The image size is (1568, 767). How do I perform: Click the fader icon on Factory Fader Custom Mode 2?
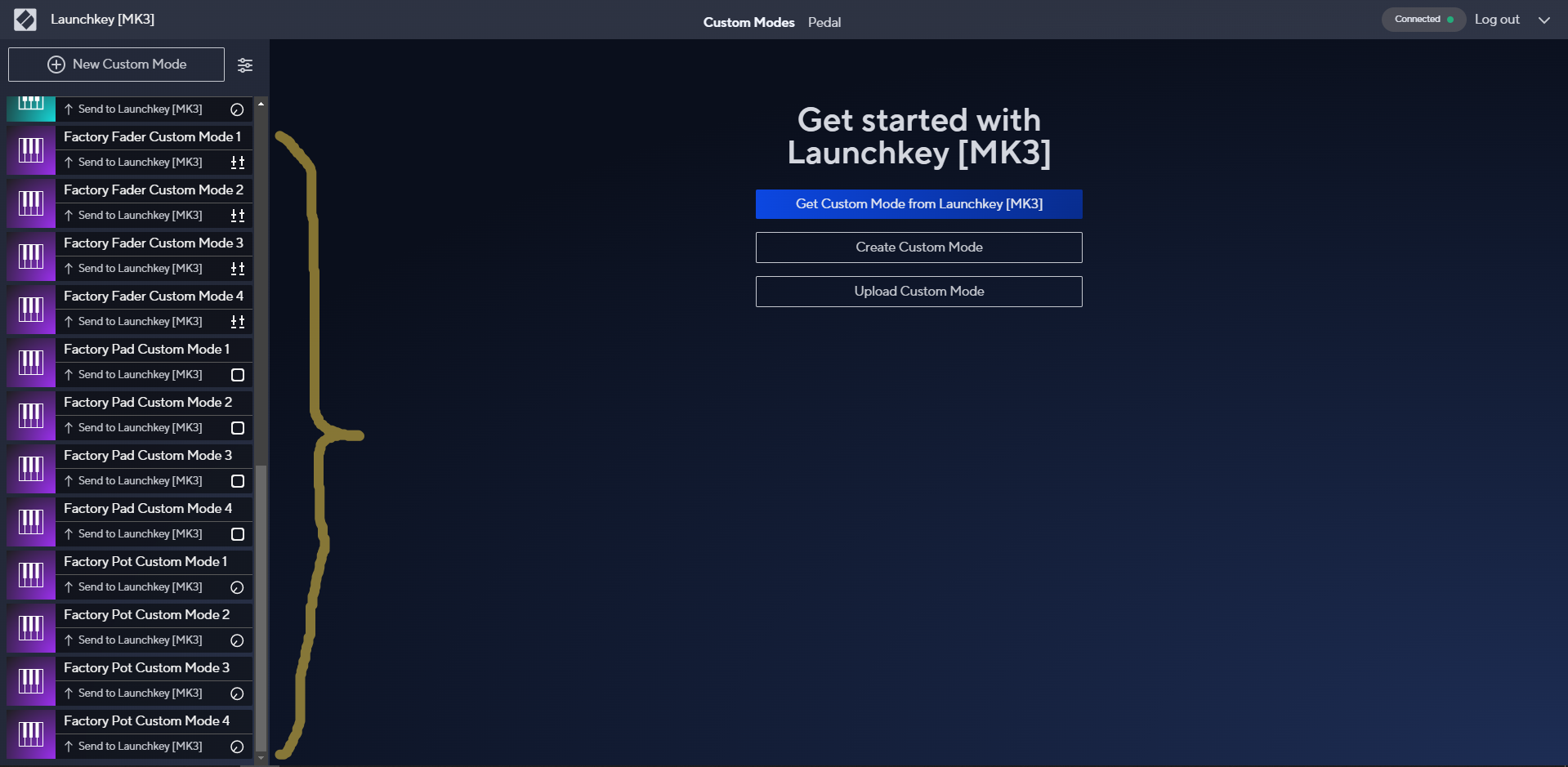click(238, 216)
